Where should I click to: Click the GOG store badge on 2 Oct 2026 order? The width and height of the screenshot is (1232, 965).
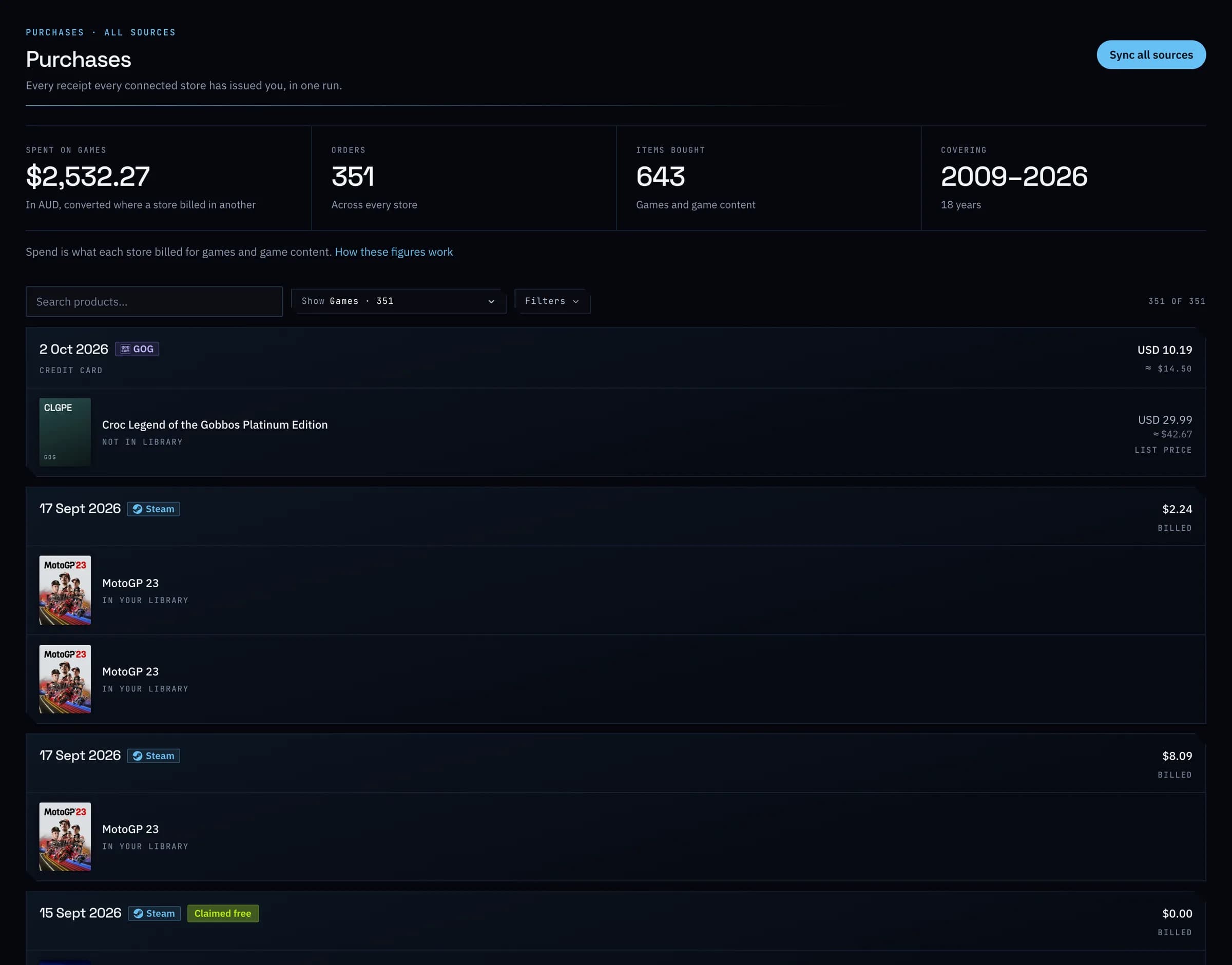[137, 349]
